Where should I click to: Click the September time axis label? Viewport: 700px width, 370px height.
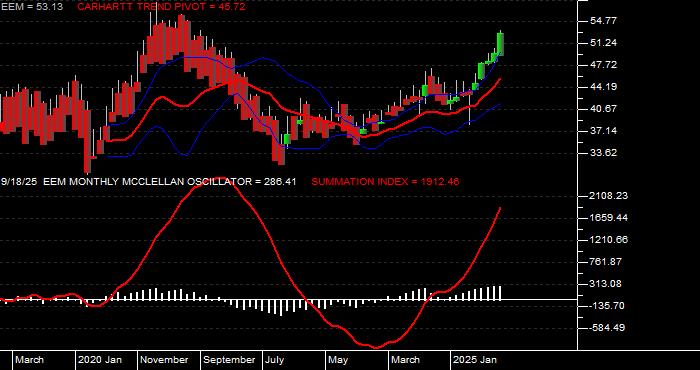click(230, 360)
